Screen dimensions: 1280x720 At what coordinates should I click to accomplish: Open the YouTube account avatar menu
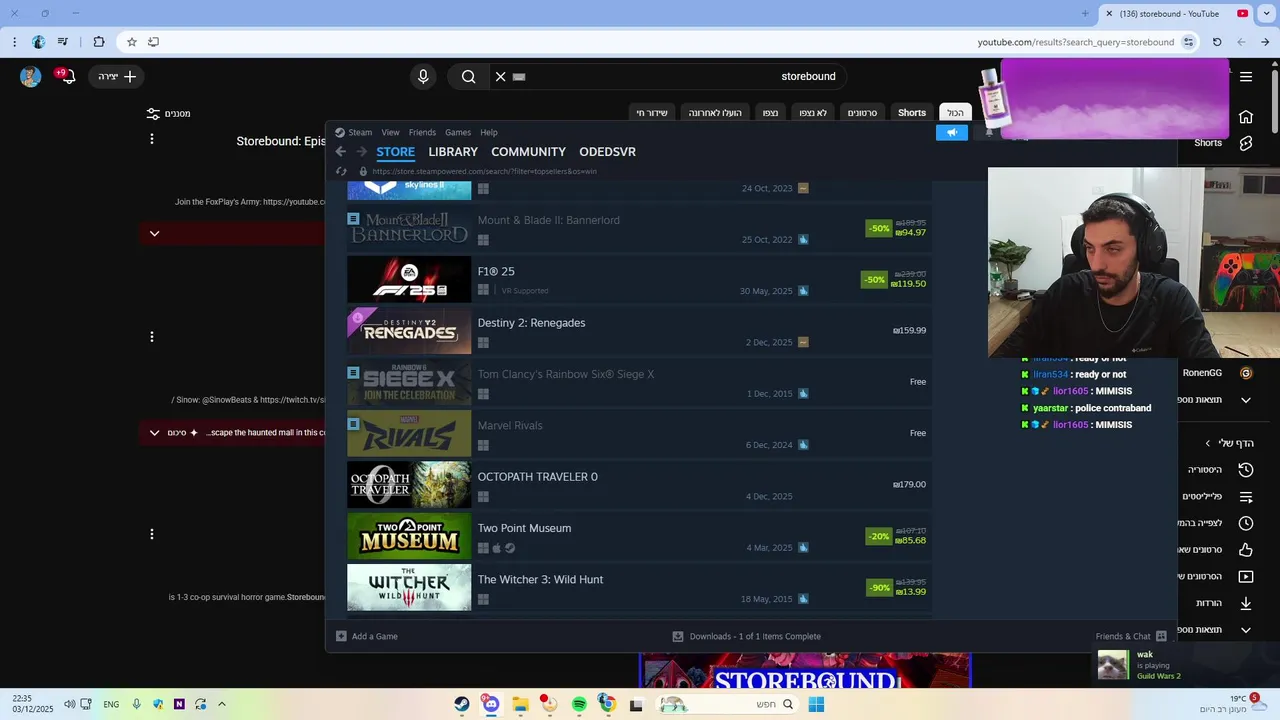pos(31,77)
